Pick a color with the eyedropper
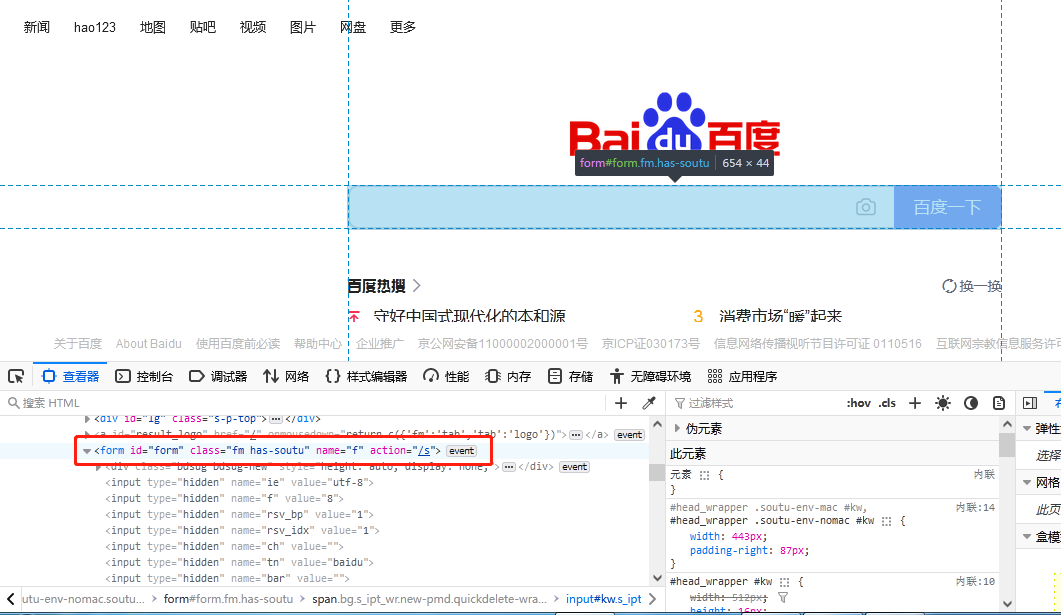Image resolution: width=1061 pixels, height=615 pixels. [x=648, y=403]
